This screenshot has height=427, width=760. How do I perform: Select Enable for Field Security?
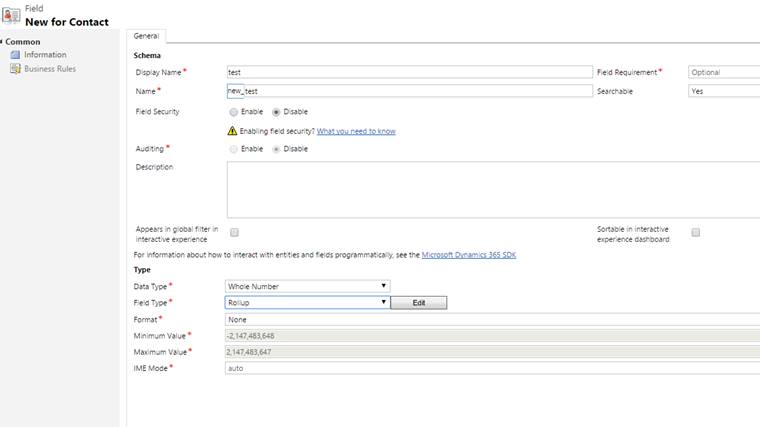pos(234,112)
